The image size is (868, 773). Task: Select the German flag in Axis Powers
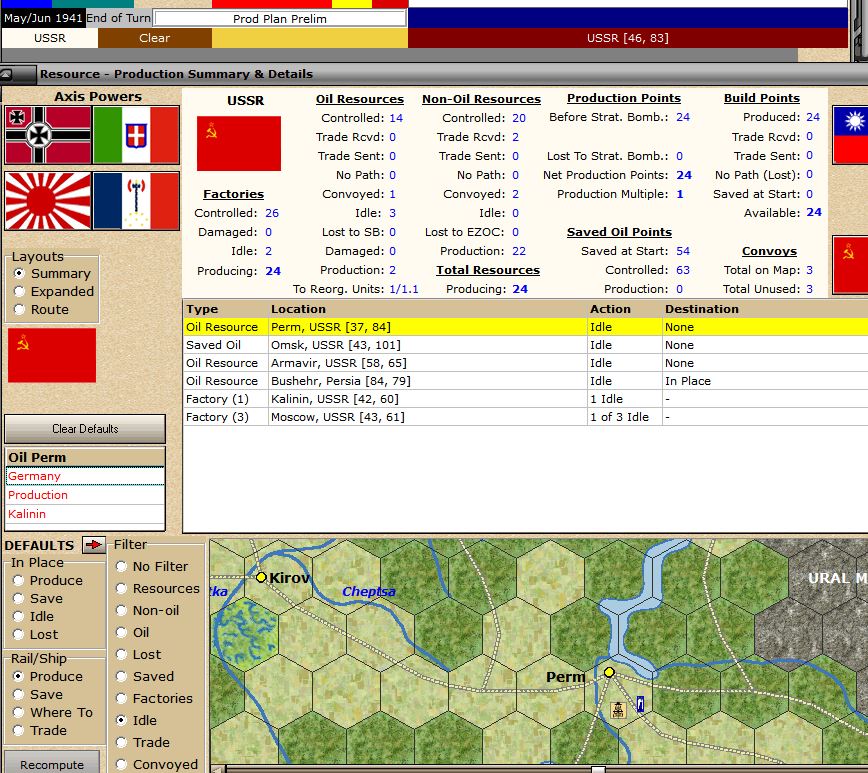pyautogui.click(x=48, y=135)
